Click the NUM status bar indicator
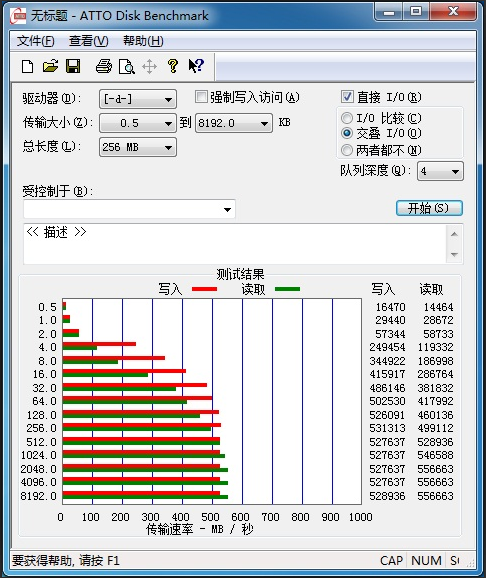Viewport: 486px width, 578px height. pos(426,561)
